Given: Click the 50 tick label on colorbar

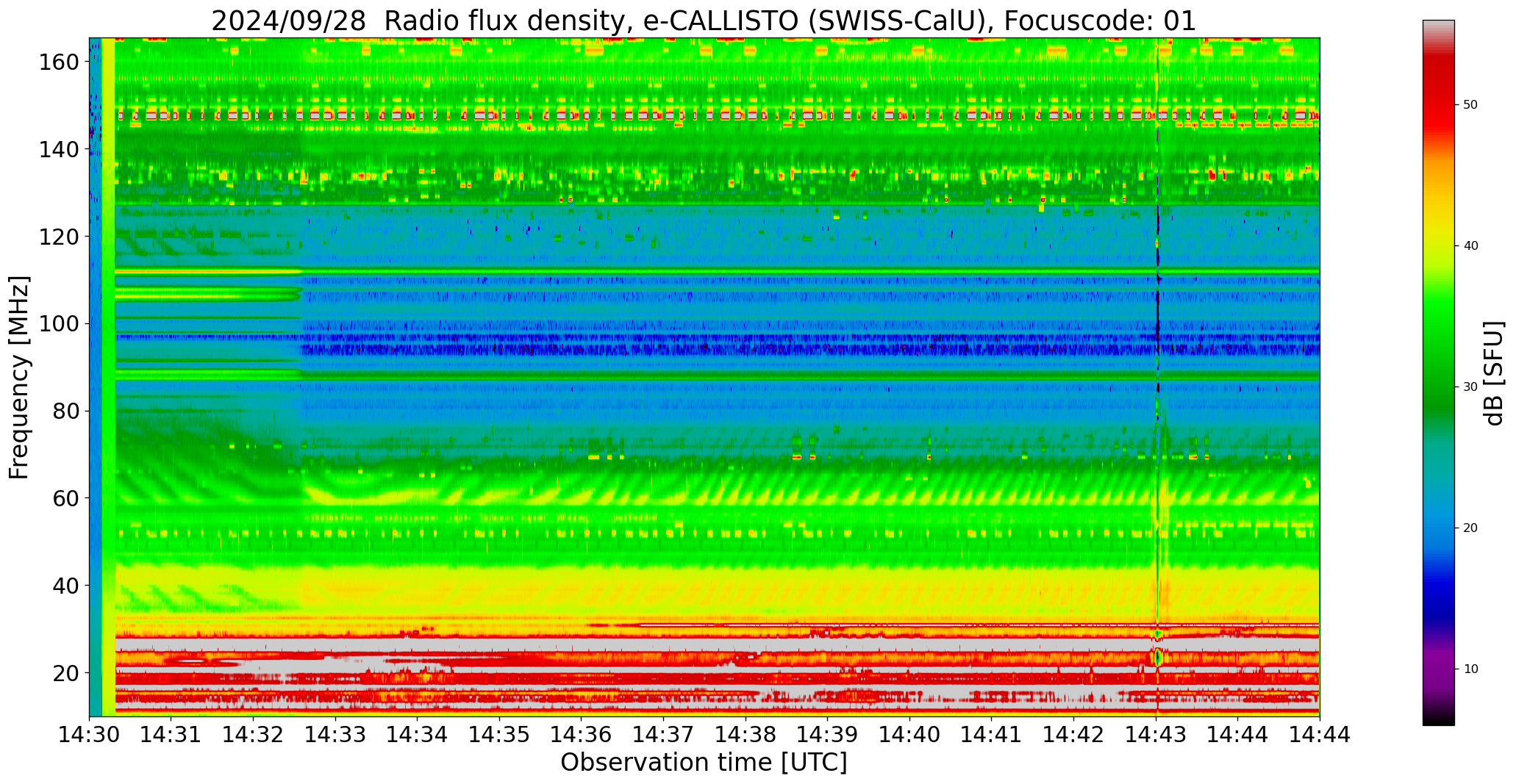Looking at the screenshot, I should [1470, 105].
